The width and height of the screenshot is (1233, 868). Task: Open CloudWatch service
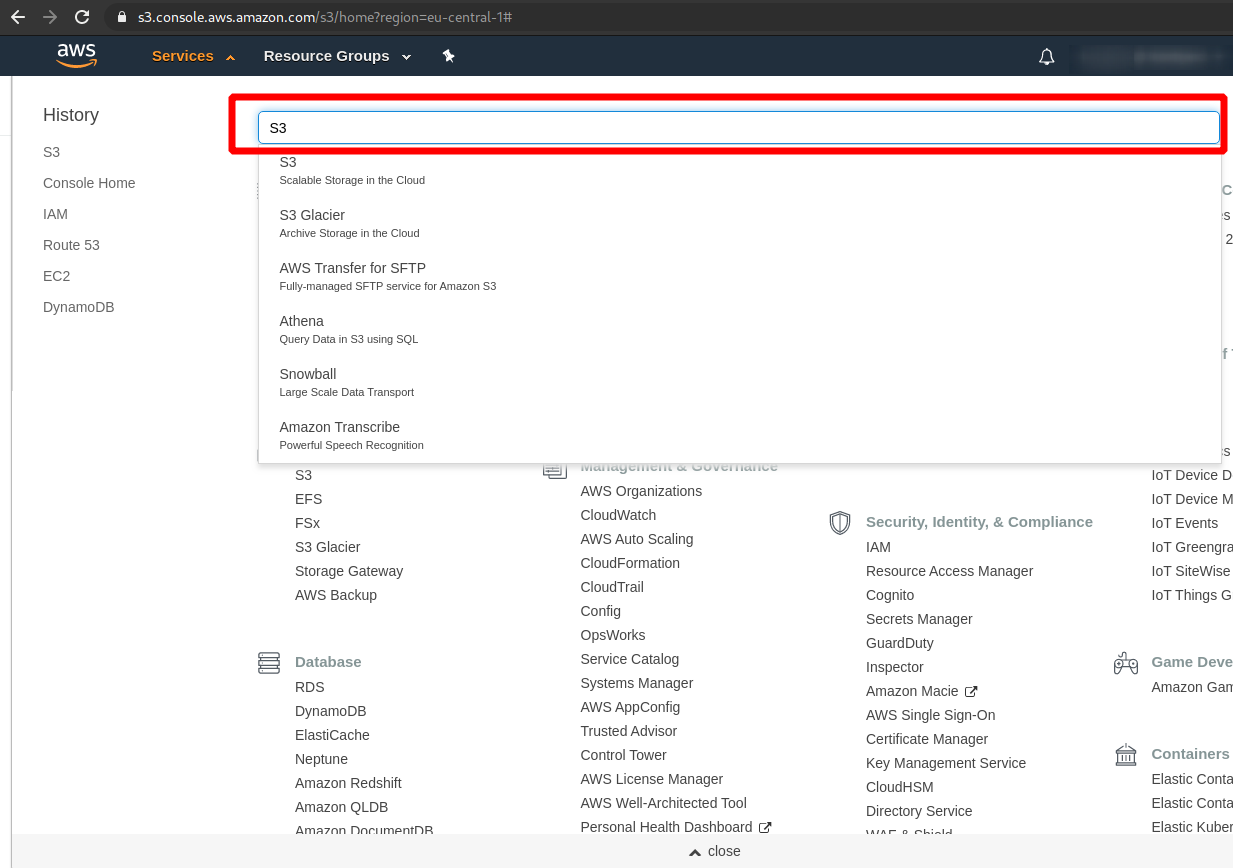coord(618,515)
